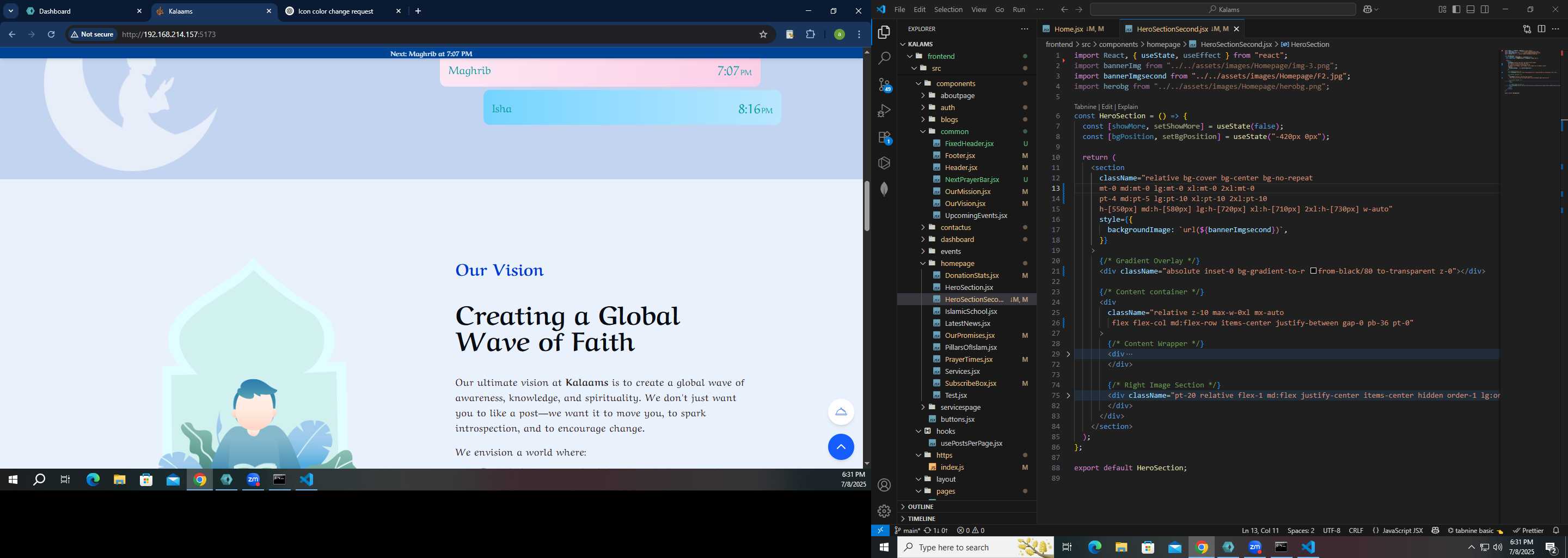Click Open Changes icon in editor toolbar
The height and width of the screenshot is (558, 1568).
click(1527, 29)
